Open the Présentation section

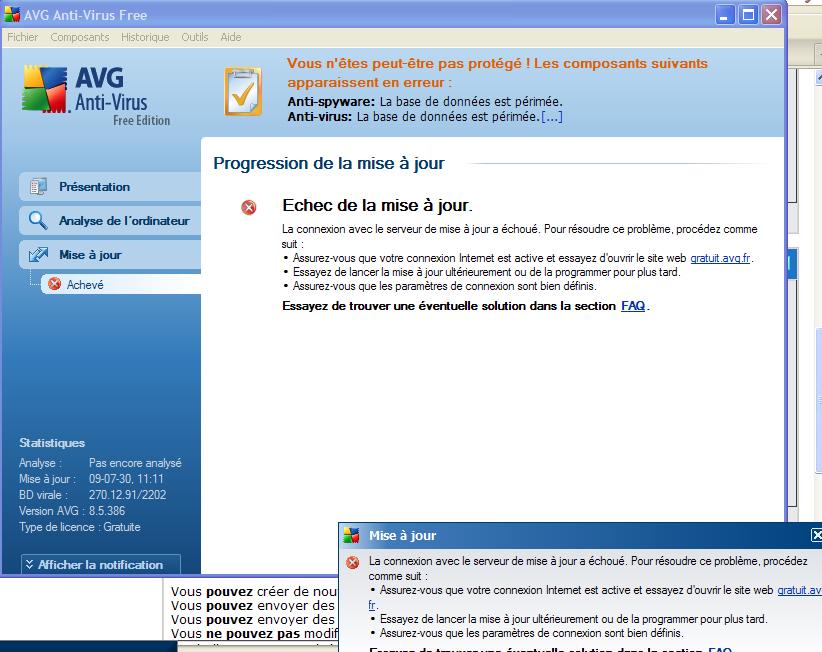(110, 187)
